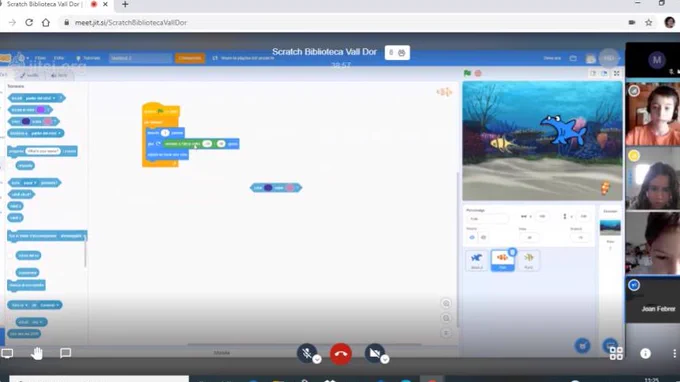Zoom out of the Scratch workspace
680x382 pixels.
coord(446,318)
